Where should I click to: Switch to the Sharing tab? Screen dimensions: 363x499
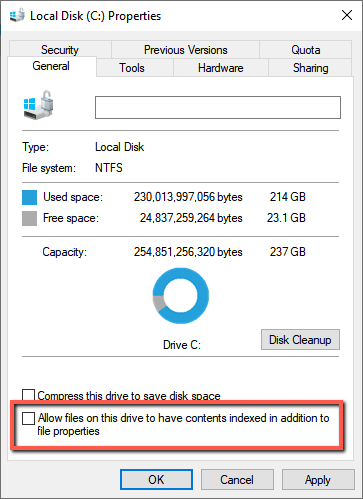310,68
